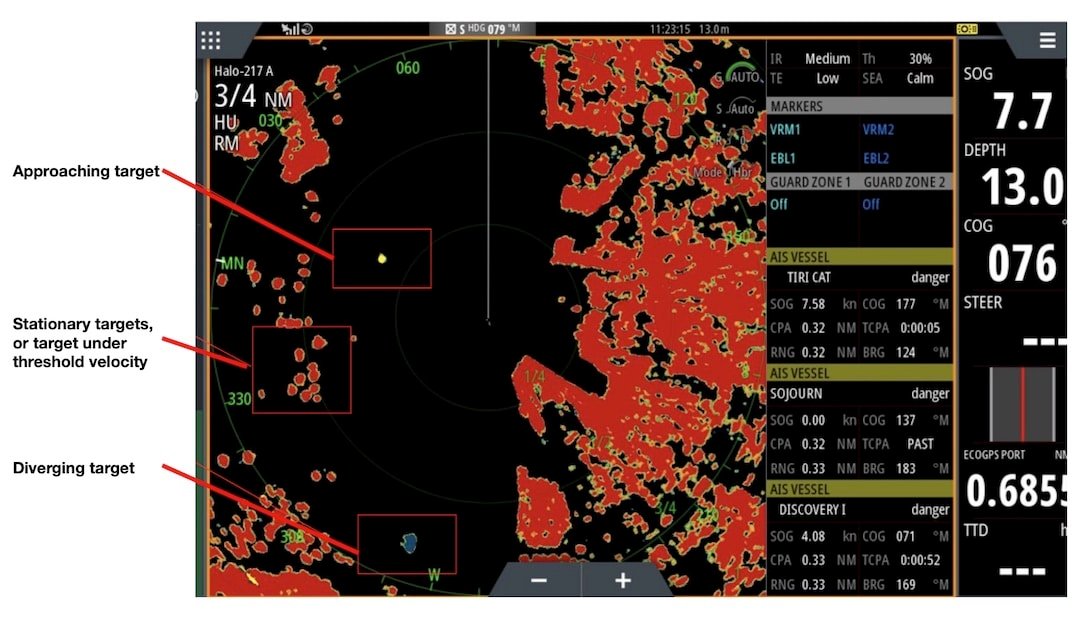
Task: Click the gain control labeled G AUTO
Action: click(x=734, y=78)
